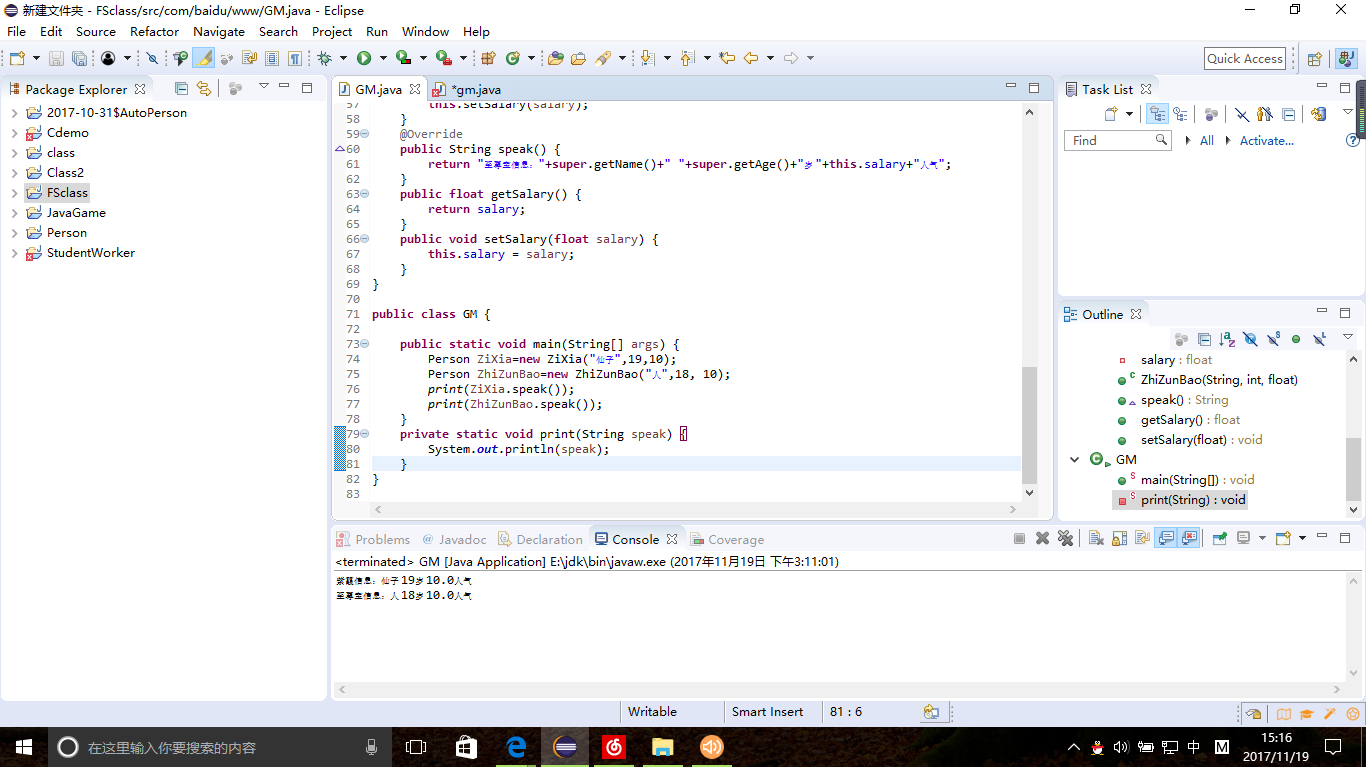The width and height of the screenshot is (1366, 767).
Task: Click the Quick Access search box
Action: click(1245, 59)
